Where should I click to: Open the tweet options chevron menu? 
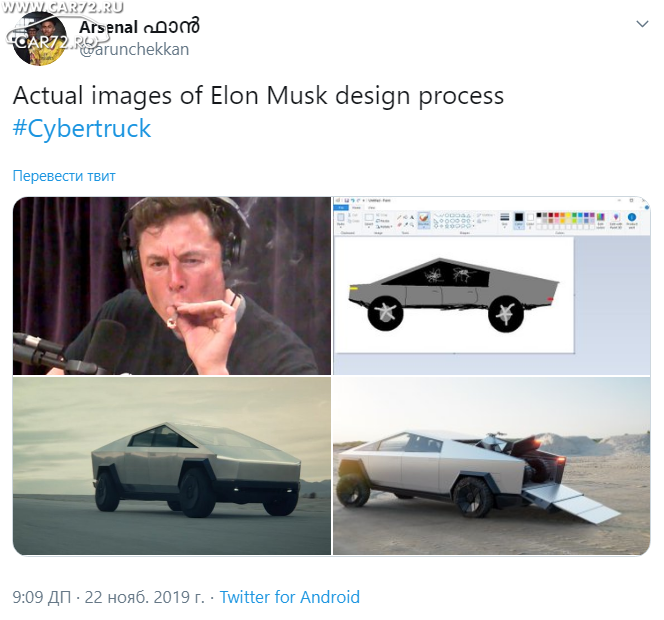coord(642,24)
